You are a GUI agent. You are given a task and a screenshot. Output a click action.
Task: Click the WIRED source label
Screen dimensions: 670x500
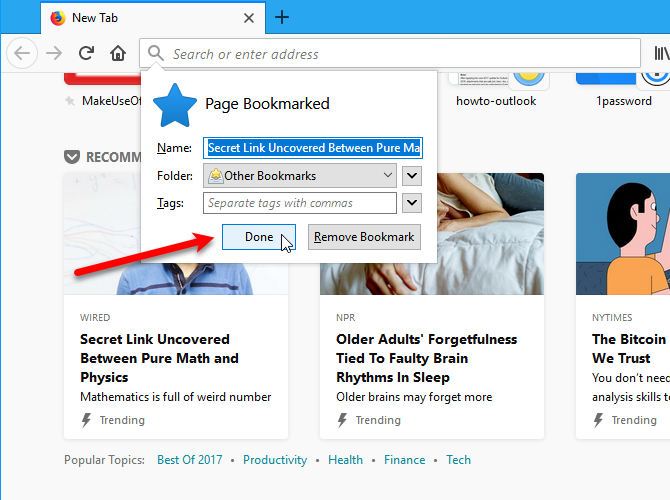(x=95, y=318)
